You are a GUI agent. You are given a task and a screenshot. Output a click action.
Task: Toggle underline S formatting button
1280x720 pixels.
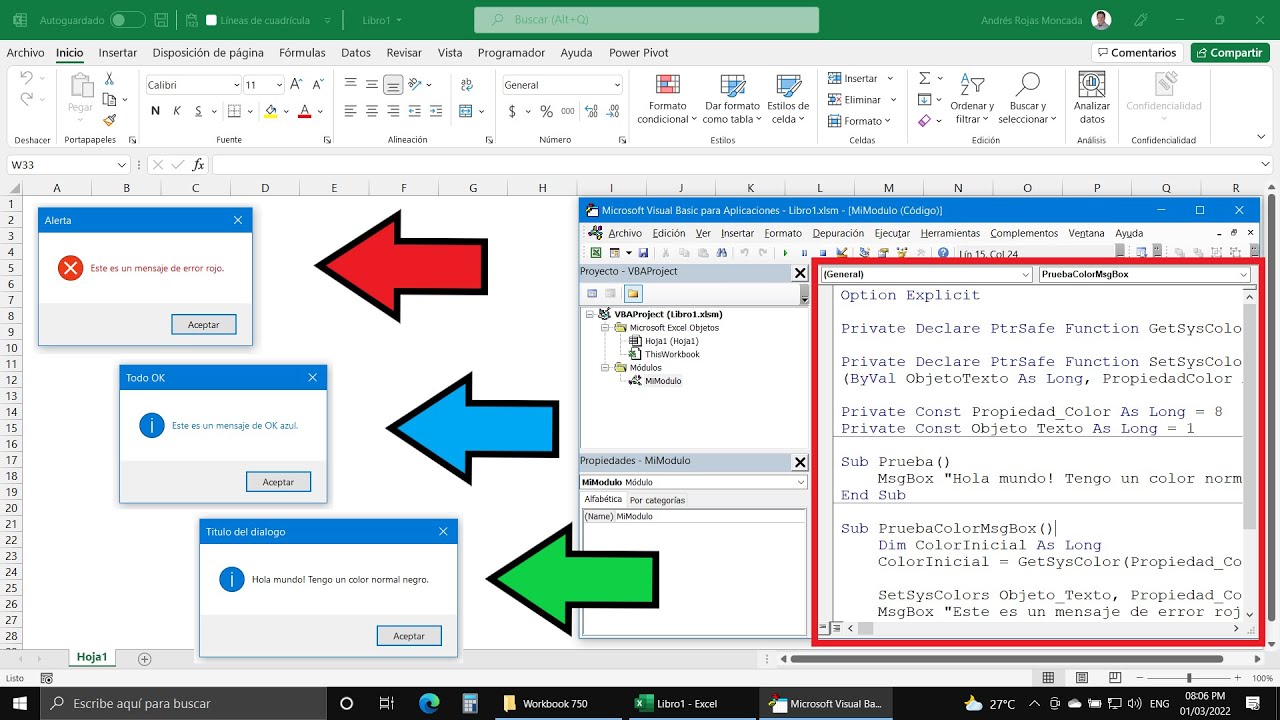pos(199,111)
